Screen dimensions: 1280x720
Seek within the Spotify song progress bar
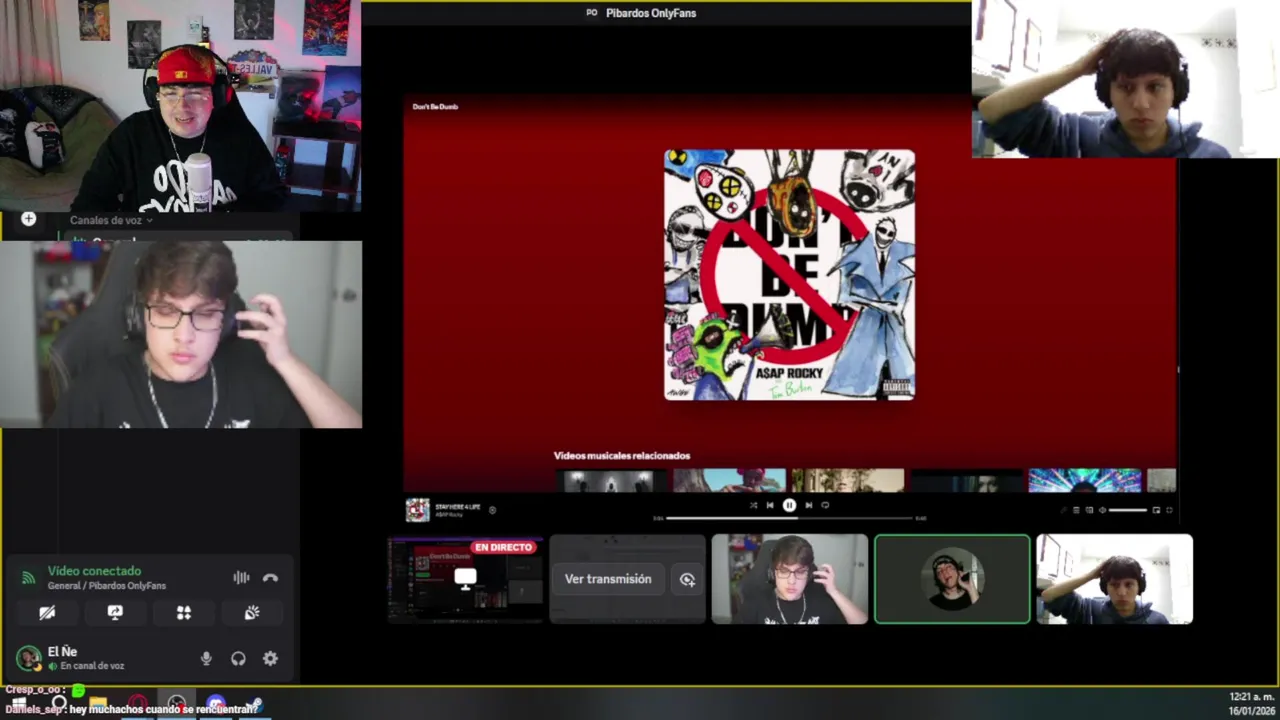click(x=789, y=518)
